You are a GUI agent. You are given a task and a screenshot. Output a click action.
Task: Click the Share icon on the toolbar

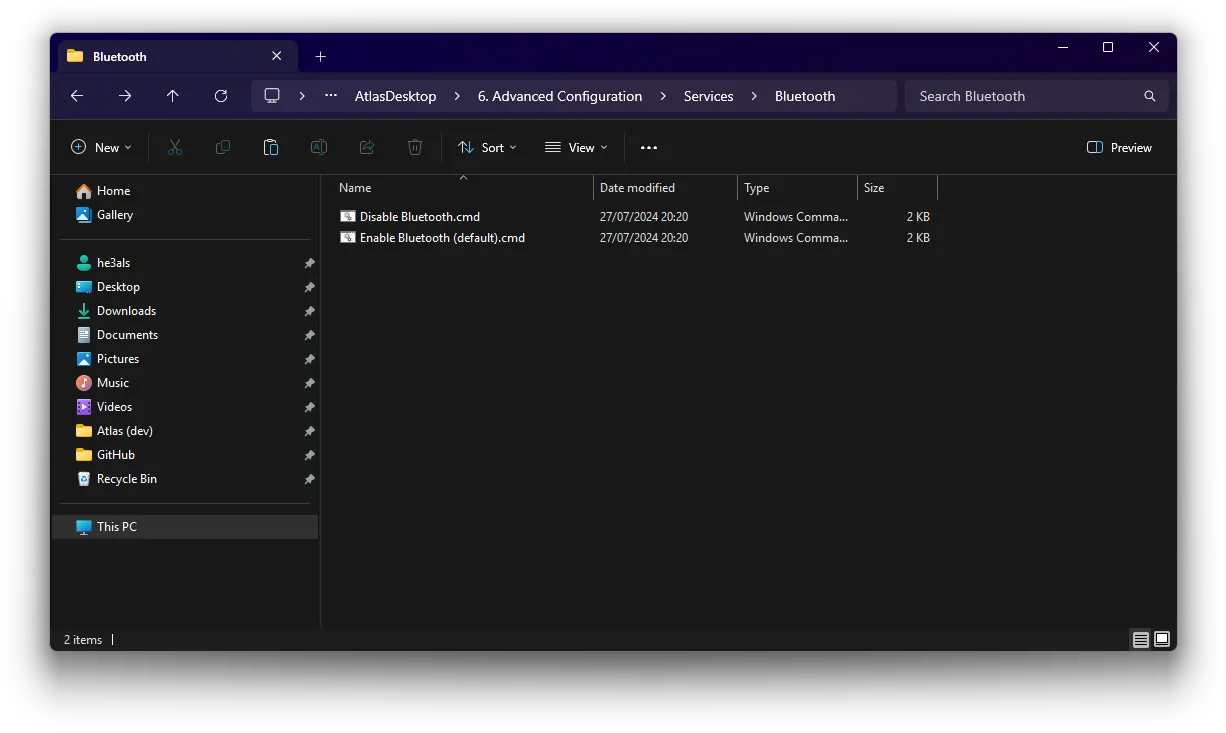(x=366, y=147)
